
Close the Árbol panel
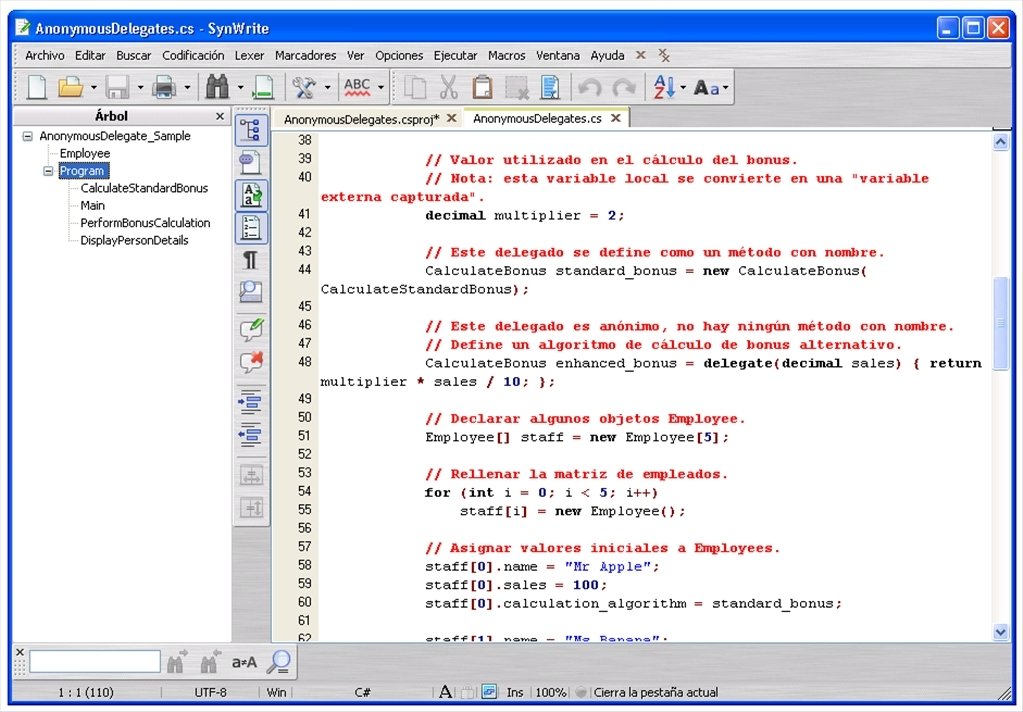[x=220, y=116]
